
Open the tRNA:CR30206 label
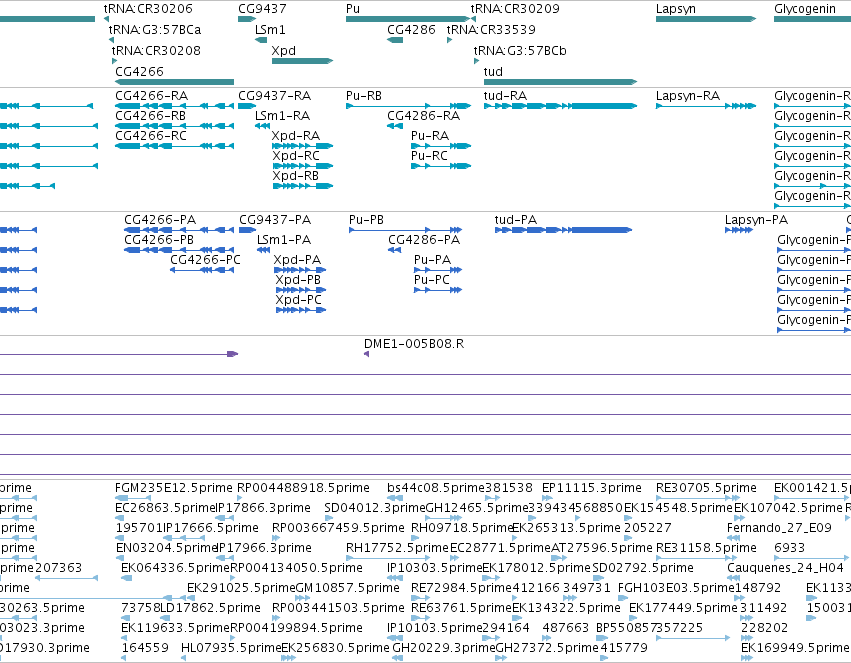pos(148,9)
